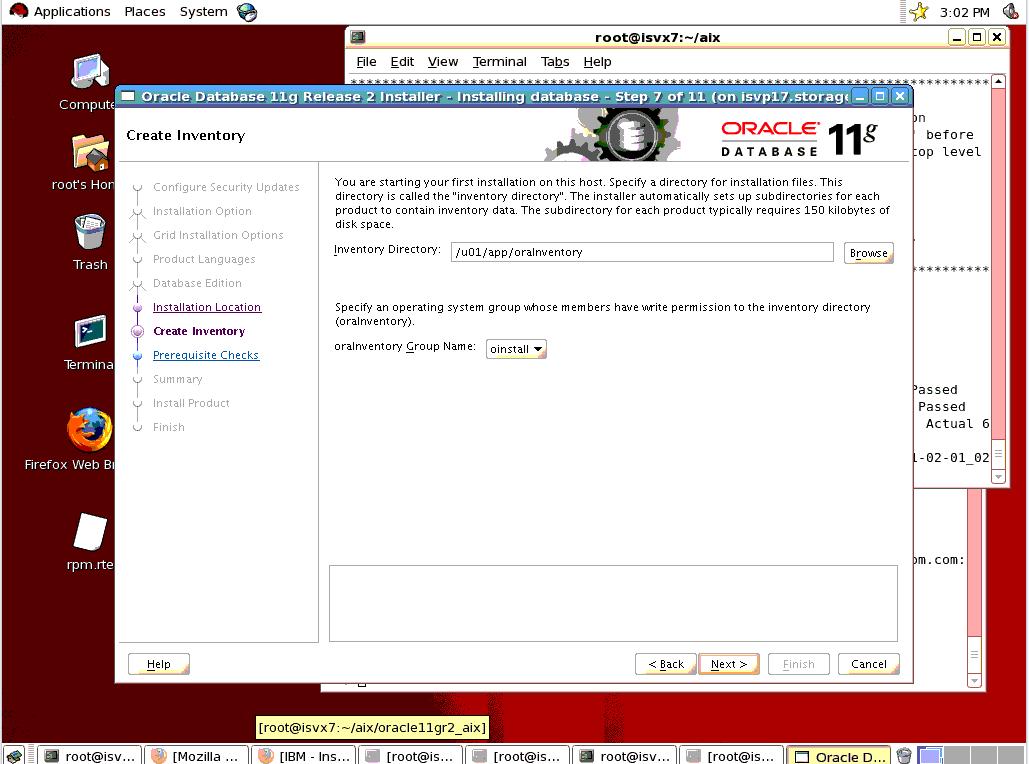1029x764 pixels.
Task: Click Oracle installer window menu icon
Action: (128, 96)
